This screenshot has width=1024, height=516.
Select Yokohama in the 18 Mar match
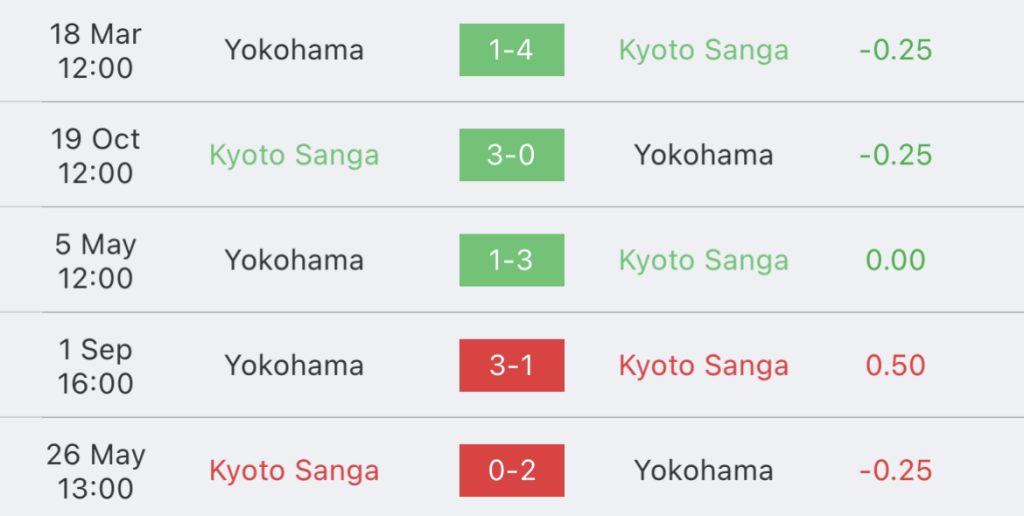[x=294, y=50]
